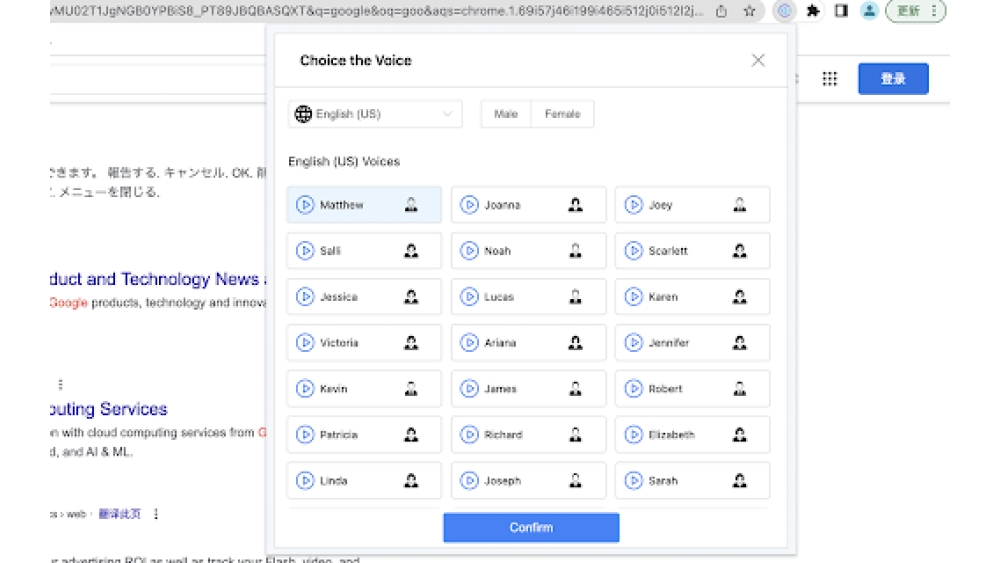Click the globe icon in language selector

tap(303, 113)
